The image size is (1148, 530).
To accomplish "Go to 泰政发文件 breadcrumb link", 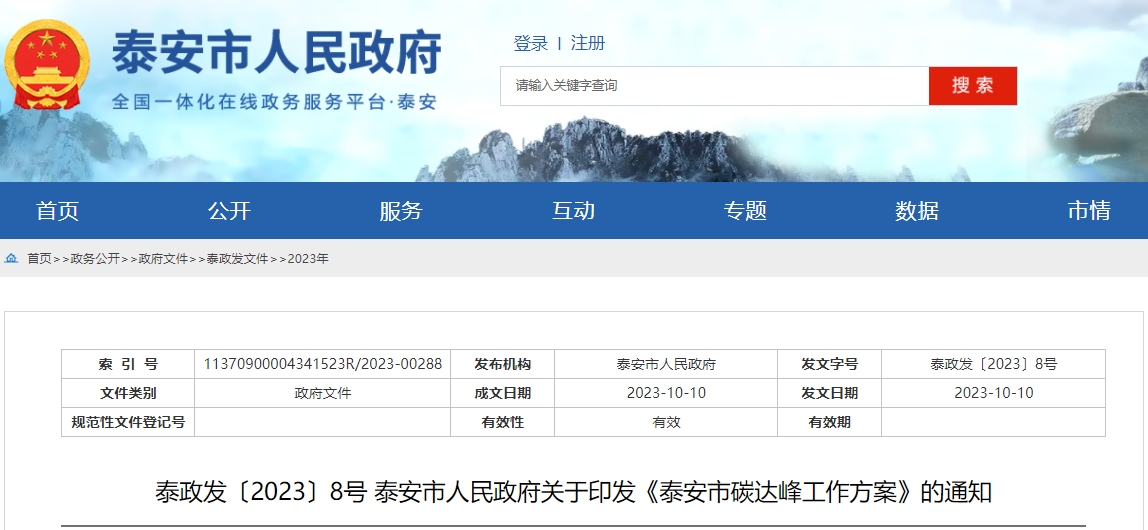I will coord(238,259).
